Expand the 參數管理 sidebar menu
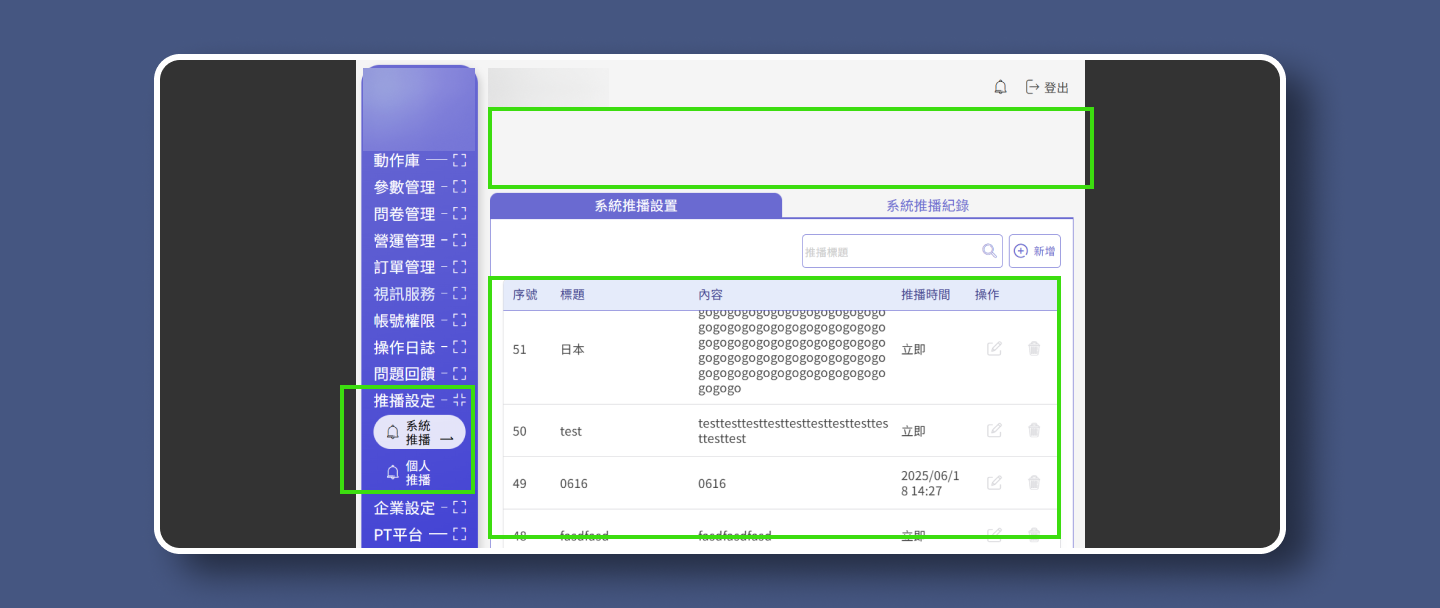The image size is (1440, 608). pyautogui.click(x=459, y=187)
